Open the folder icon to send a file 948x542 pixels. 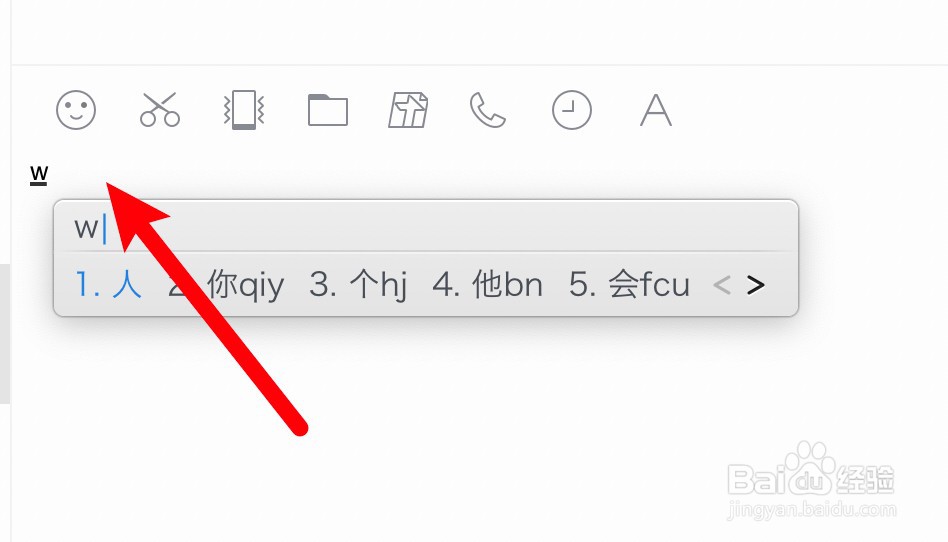click(328, 110)
